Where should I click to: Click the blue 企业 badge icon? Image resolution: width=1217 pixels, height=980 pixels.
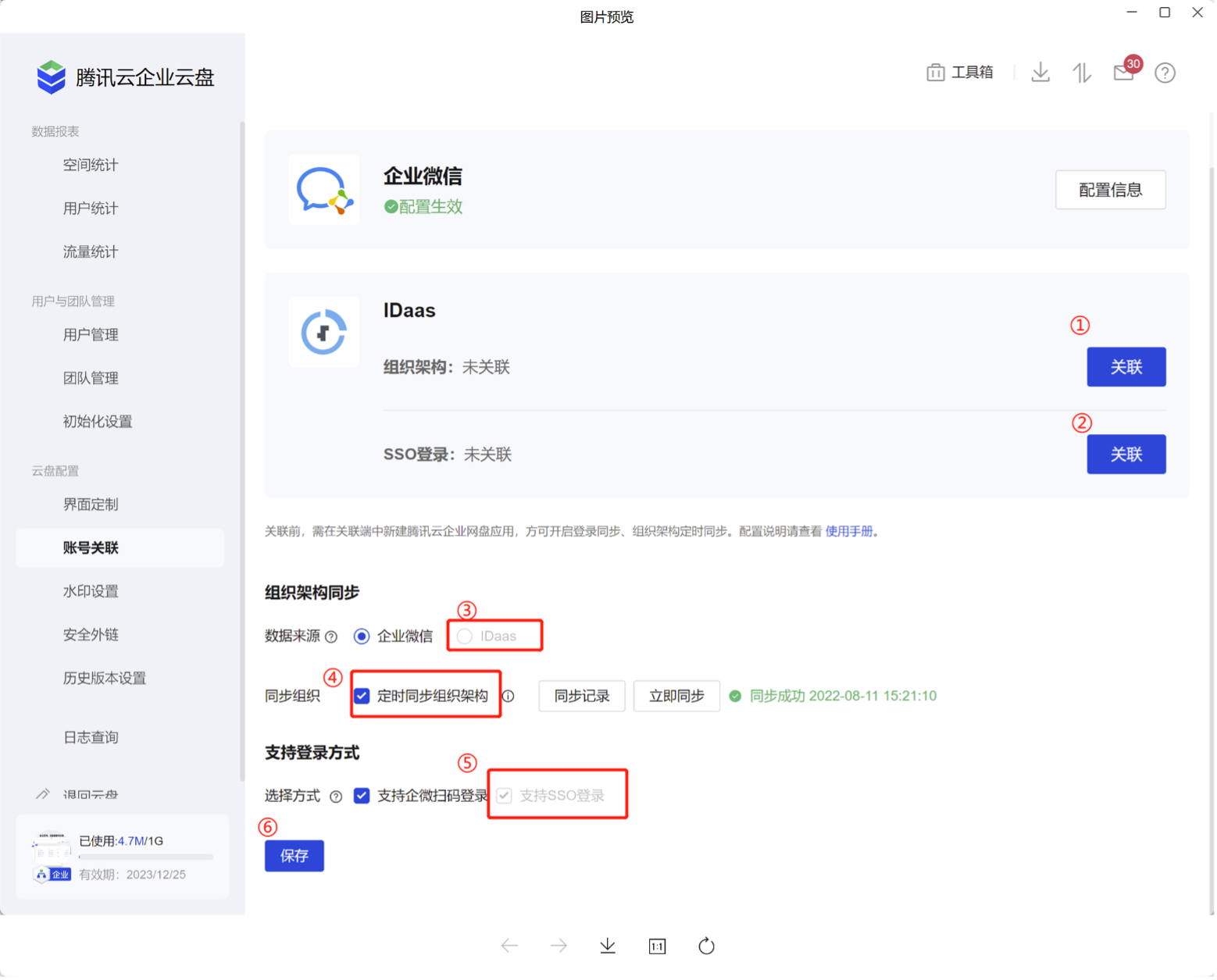click(53, 875)
